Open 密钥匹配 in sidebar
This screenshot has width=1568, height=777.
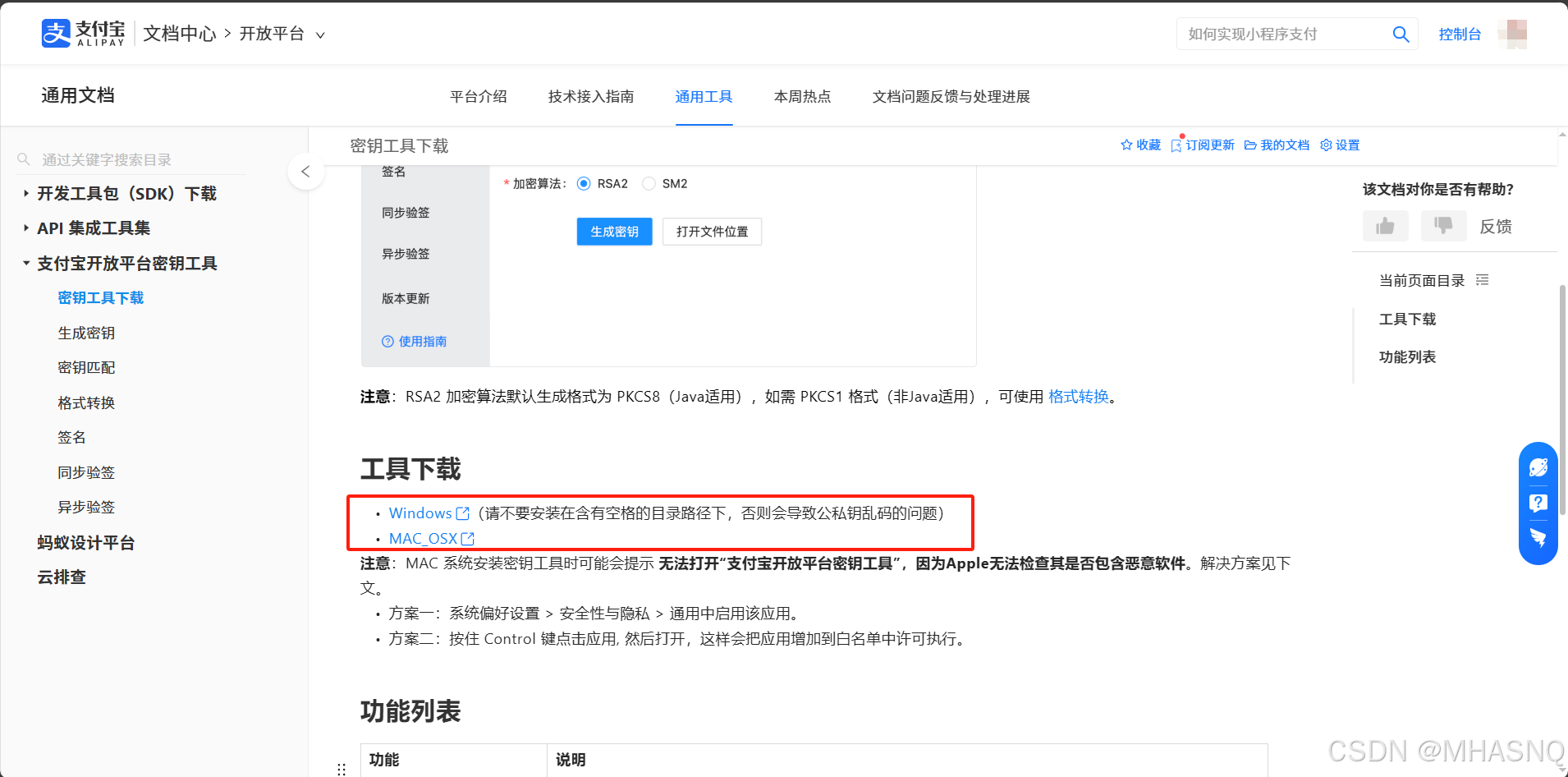[86, 368]
